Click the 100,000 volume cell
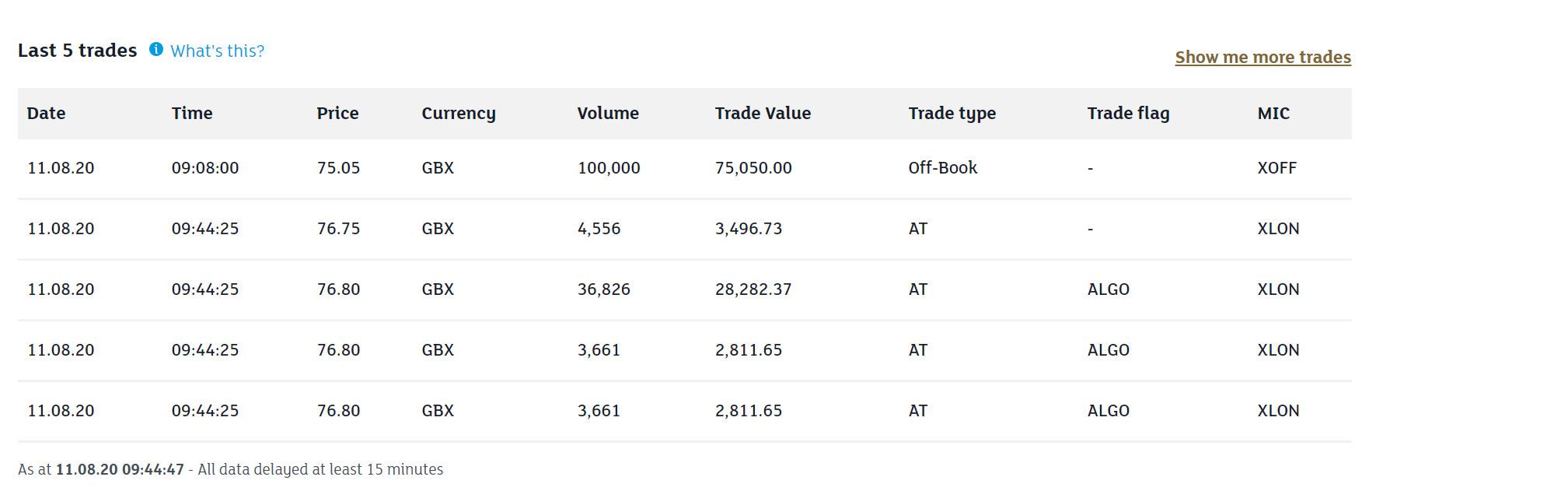 click(x=608, y=168)
